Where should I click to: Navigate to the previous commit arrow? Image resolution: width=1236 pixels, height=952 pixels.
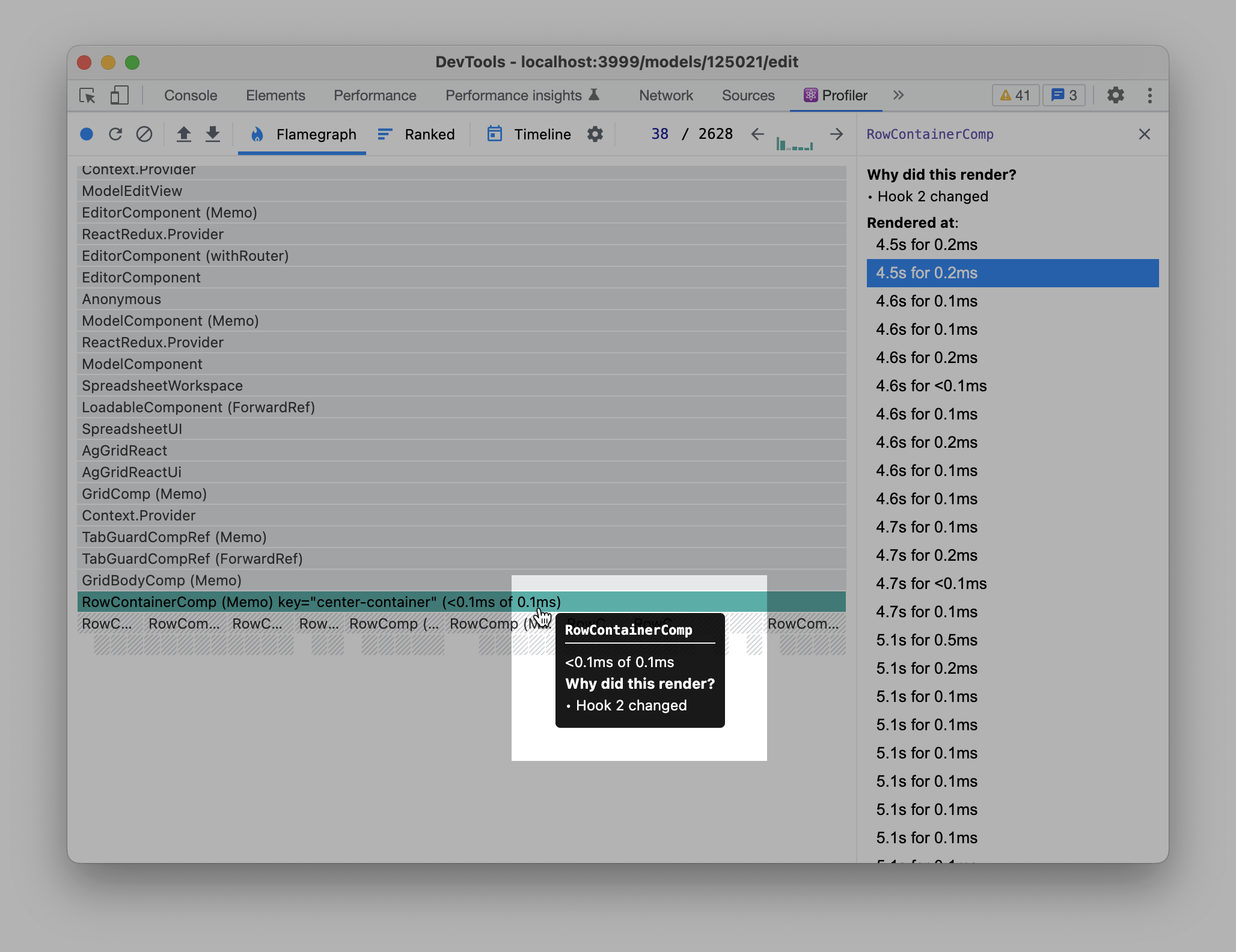pos(756,134)
